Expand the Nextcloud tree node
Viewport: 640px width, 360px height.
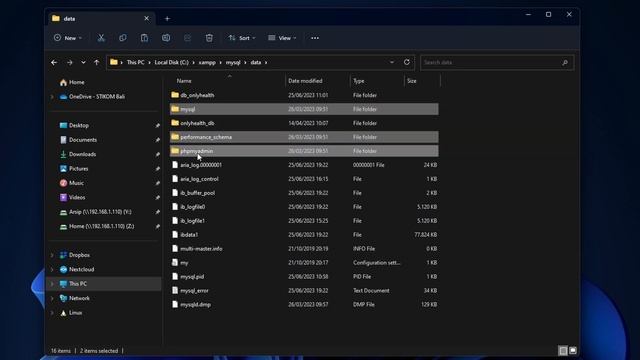pos(52,269)
